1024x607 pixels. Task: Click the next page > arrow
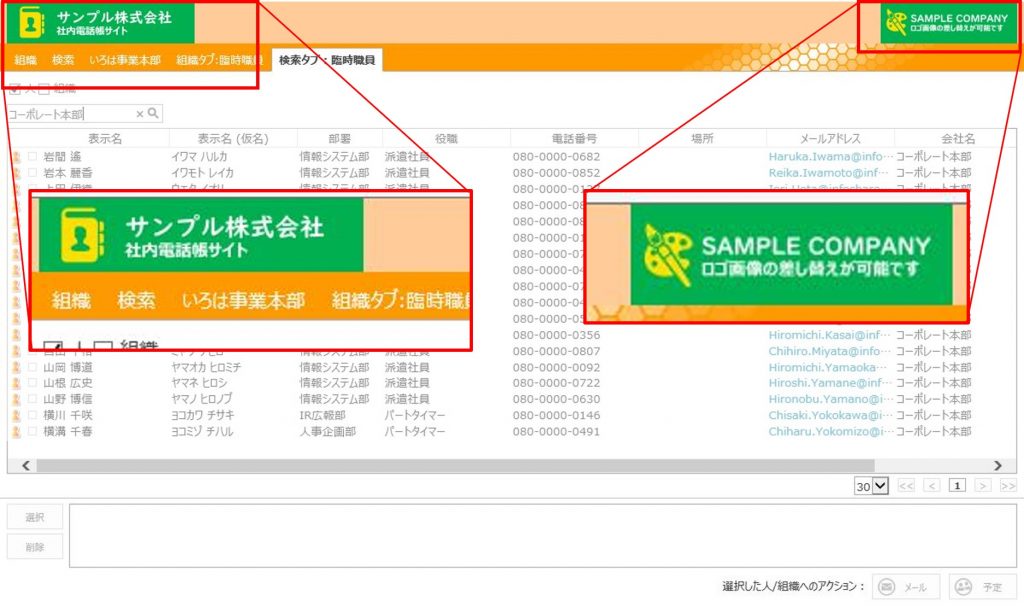coord(982,486)
